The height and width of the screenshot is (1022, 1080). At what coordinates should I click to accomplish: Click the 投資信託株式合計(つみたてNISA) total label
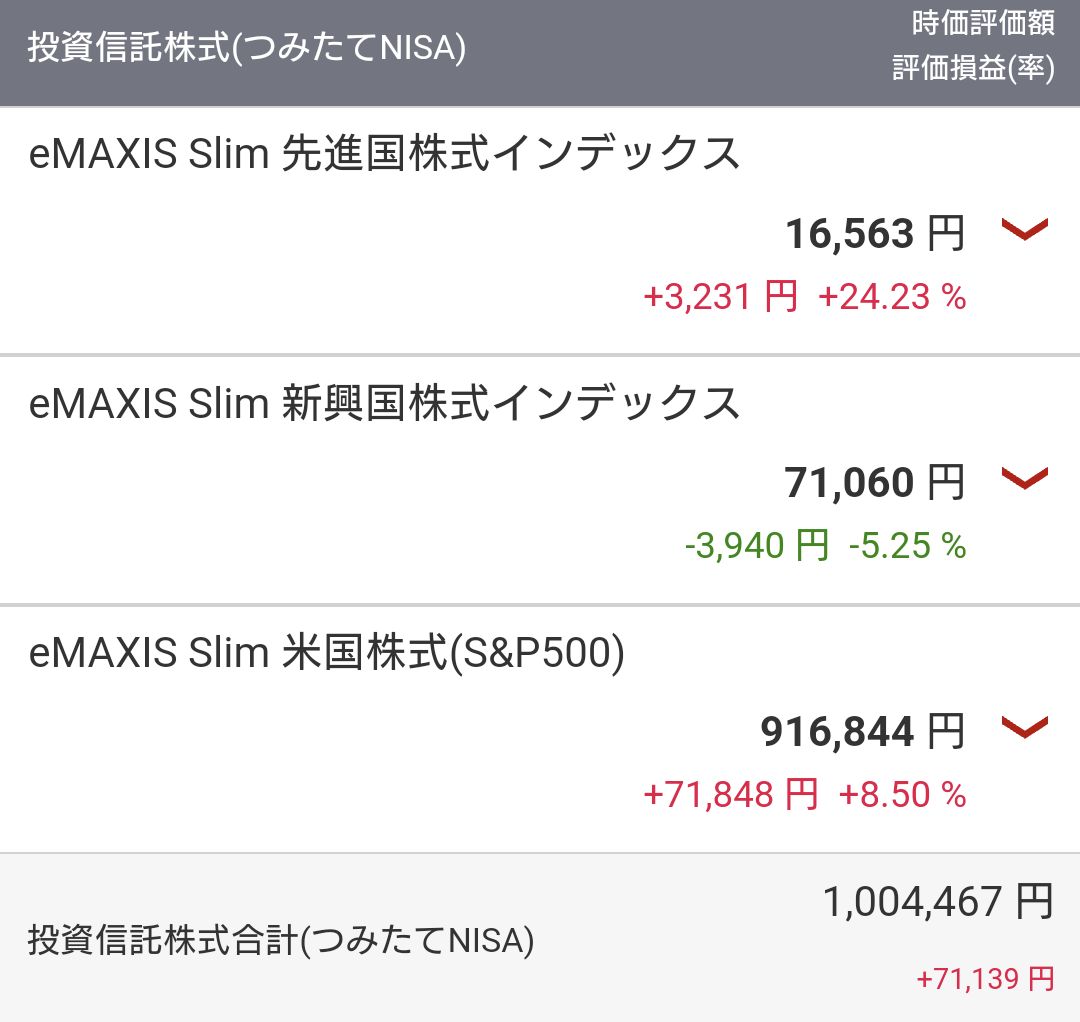click(x=281, y=940)
